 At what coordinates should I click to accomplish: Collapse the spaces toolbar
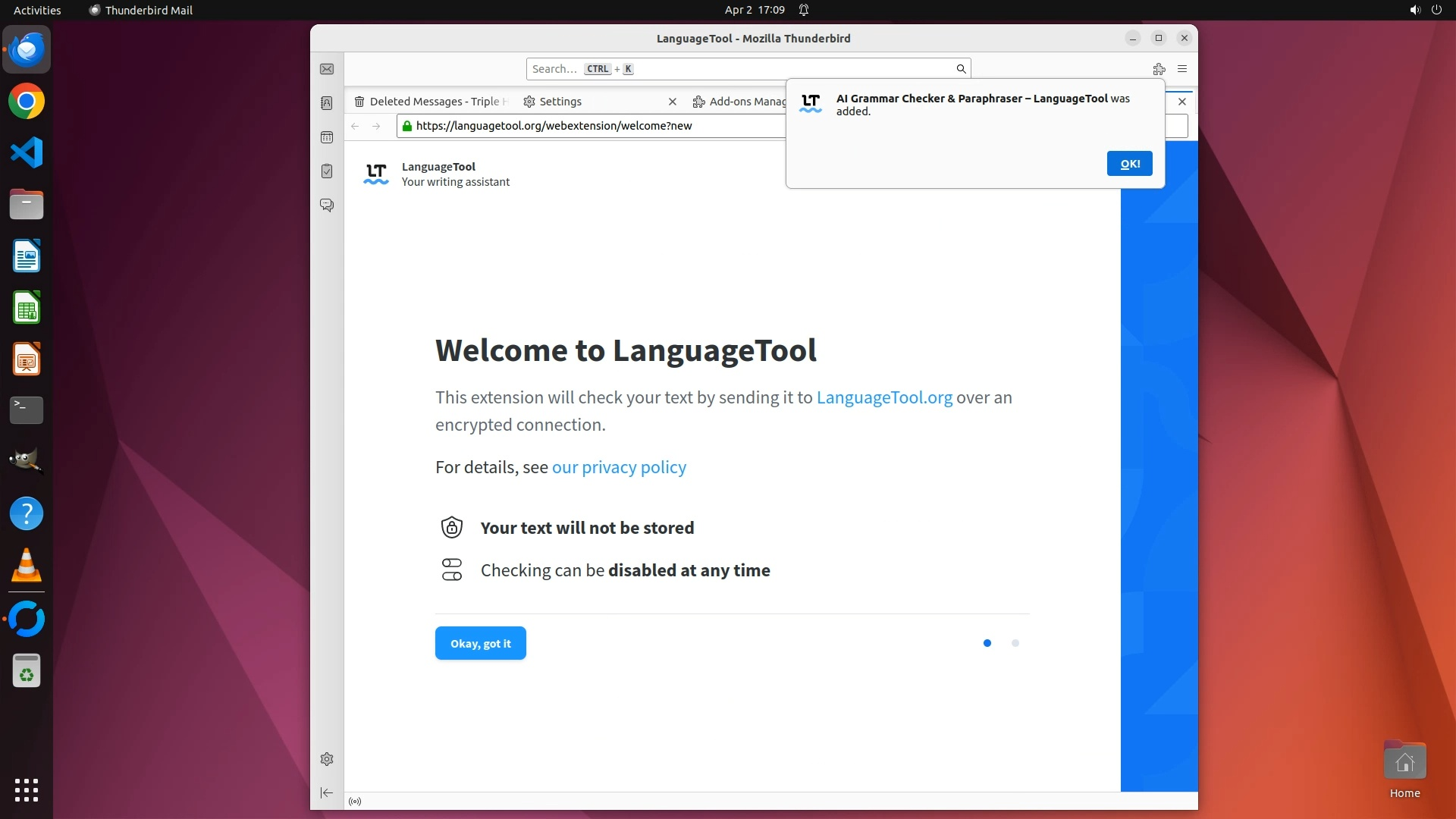[x=327, y=792]
